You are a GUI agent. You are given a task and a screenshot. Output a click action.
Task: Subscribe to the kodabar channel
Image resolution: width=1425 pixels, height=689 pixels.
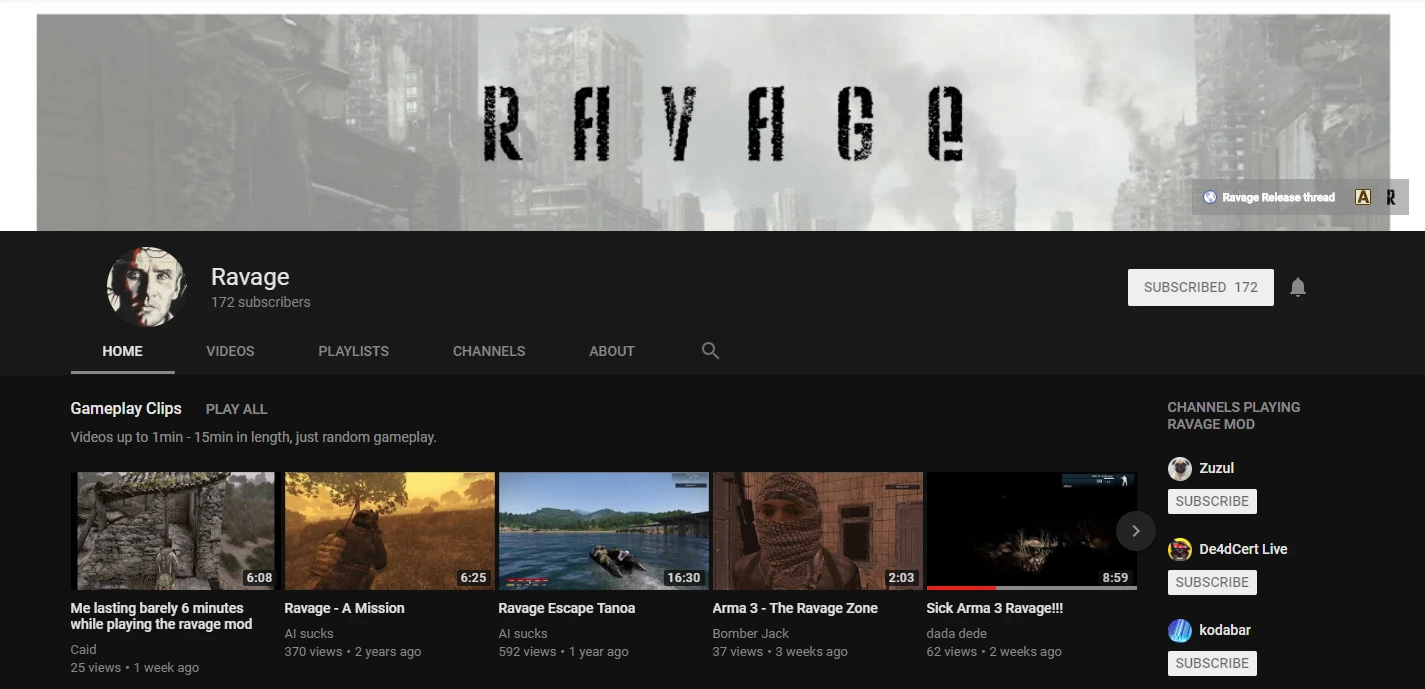[x=1212, y=663]
